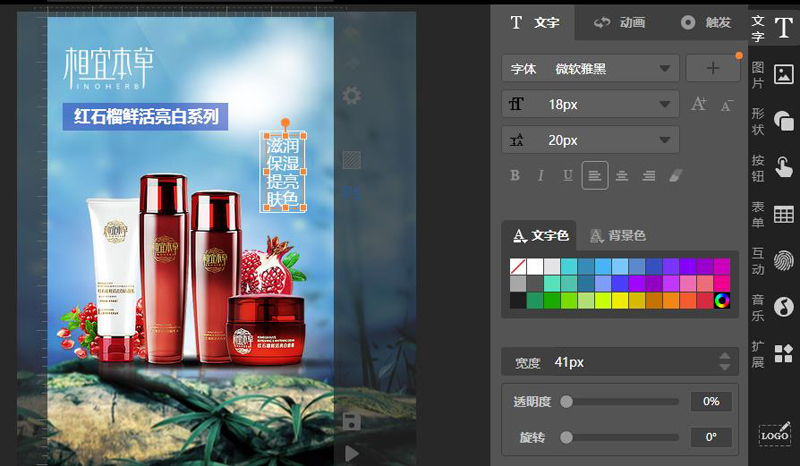Toggle italic formatting
The width and height of the screenshot is (800, 466).
541,176
